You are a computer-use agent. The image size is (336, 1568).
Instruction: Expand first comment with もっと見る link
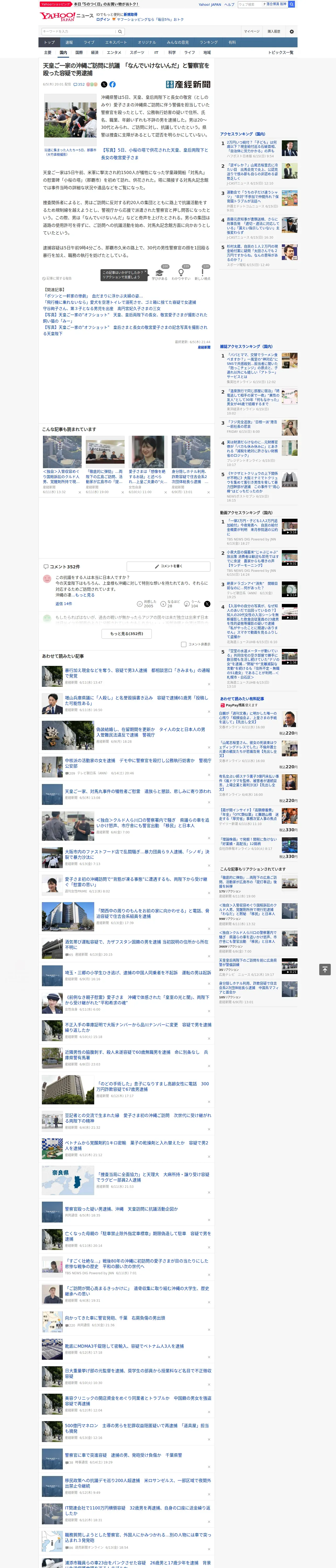[85, 595]
